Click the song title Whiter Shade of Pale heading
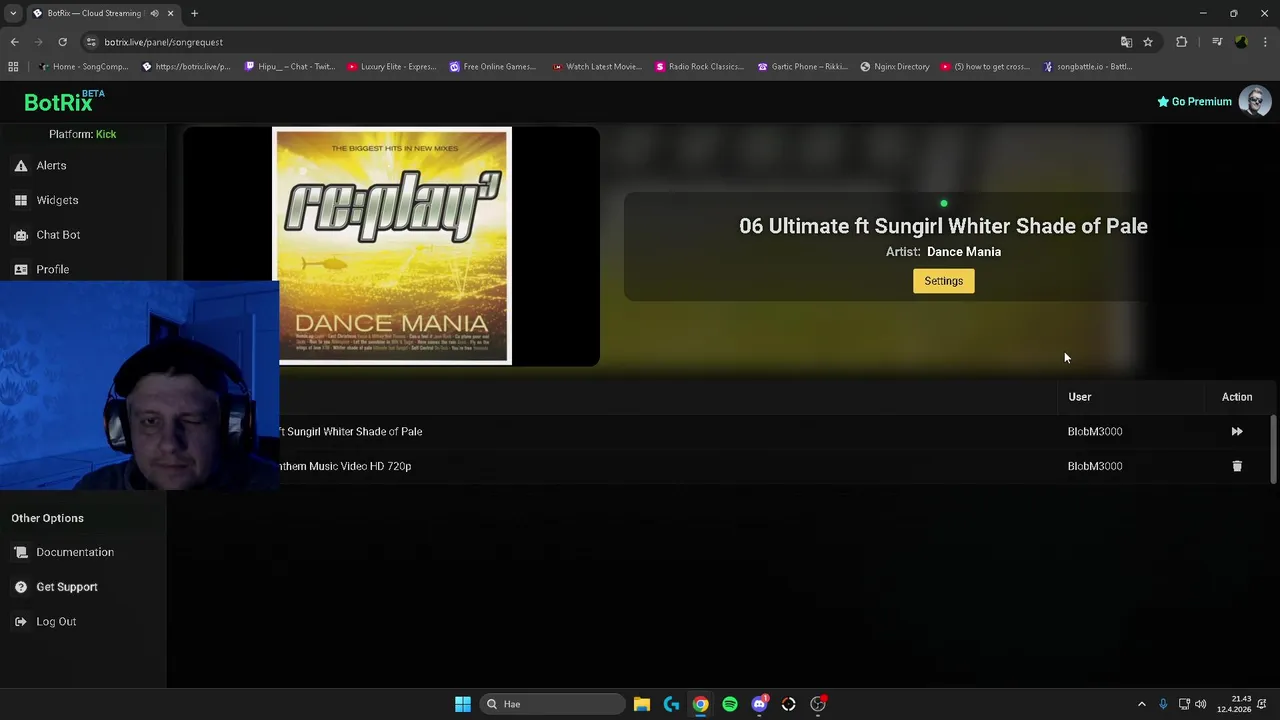The height and width of the screenshot is (720, 1280). (943, 226)
